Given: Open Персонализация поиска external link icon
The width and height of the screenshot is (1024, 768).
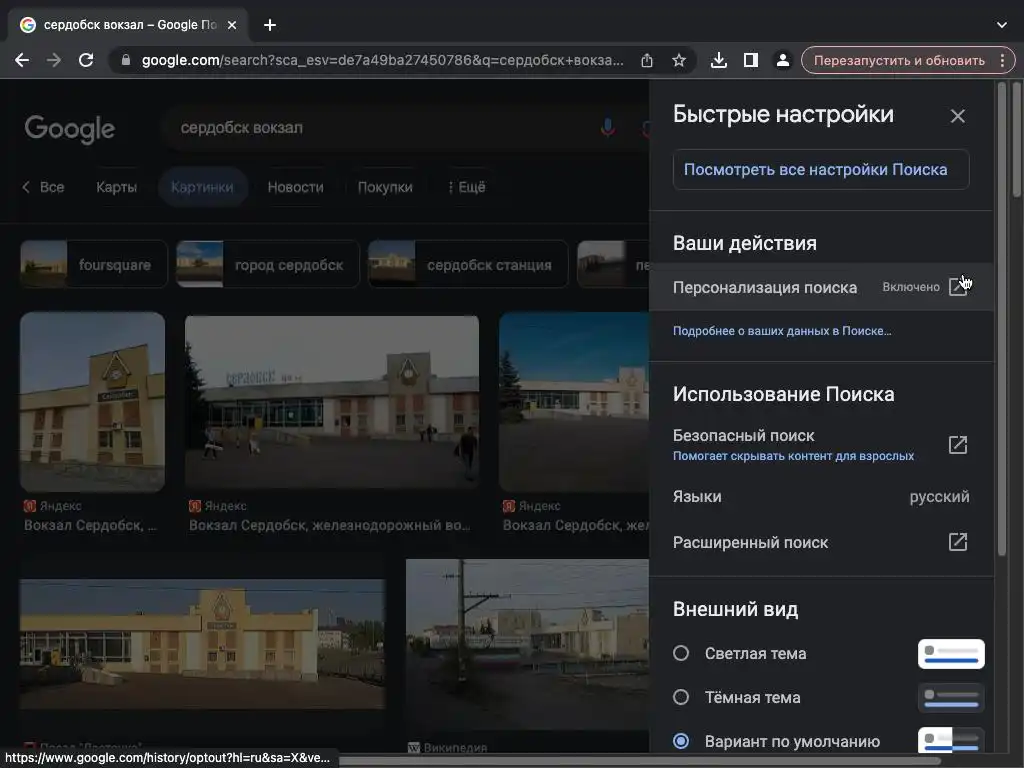Looking at the screenshot, I should 957,287.
